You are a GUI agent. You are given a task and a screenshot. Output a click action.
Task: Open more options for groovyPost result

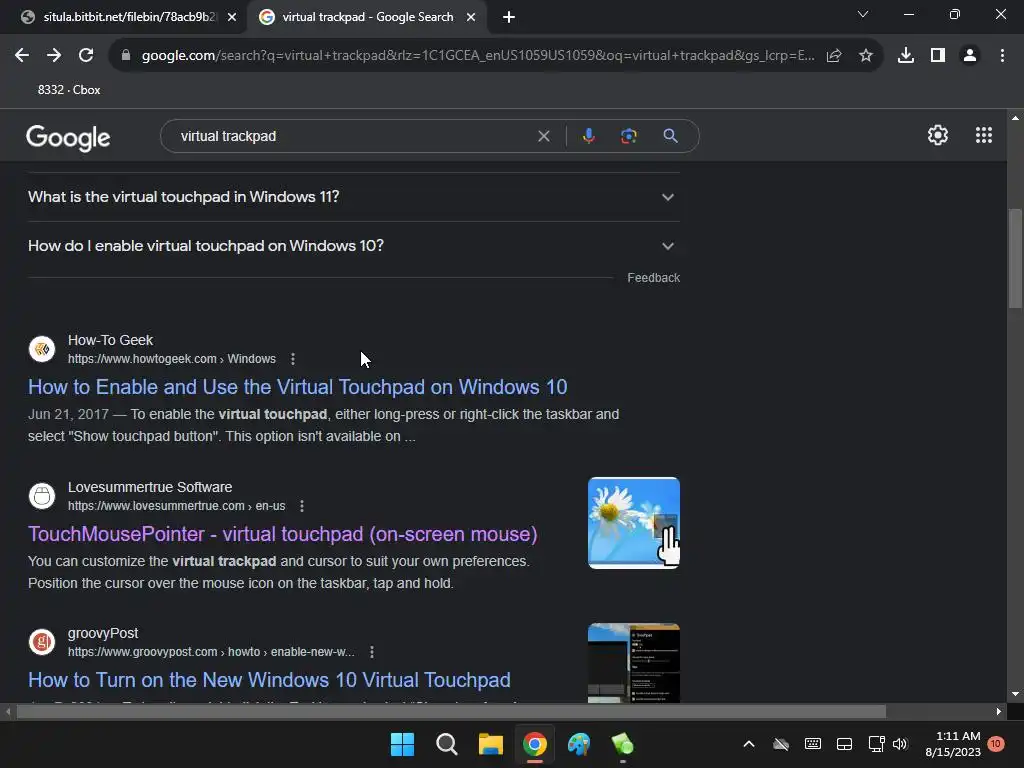pos(372,652)
